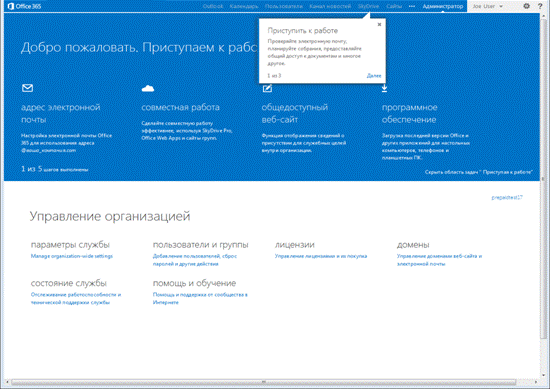550x389 pixels.
Task: Open программное обеспечение section
Action: [x=409, y=113]
